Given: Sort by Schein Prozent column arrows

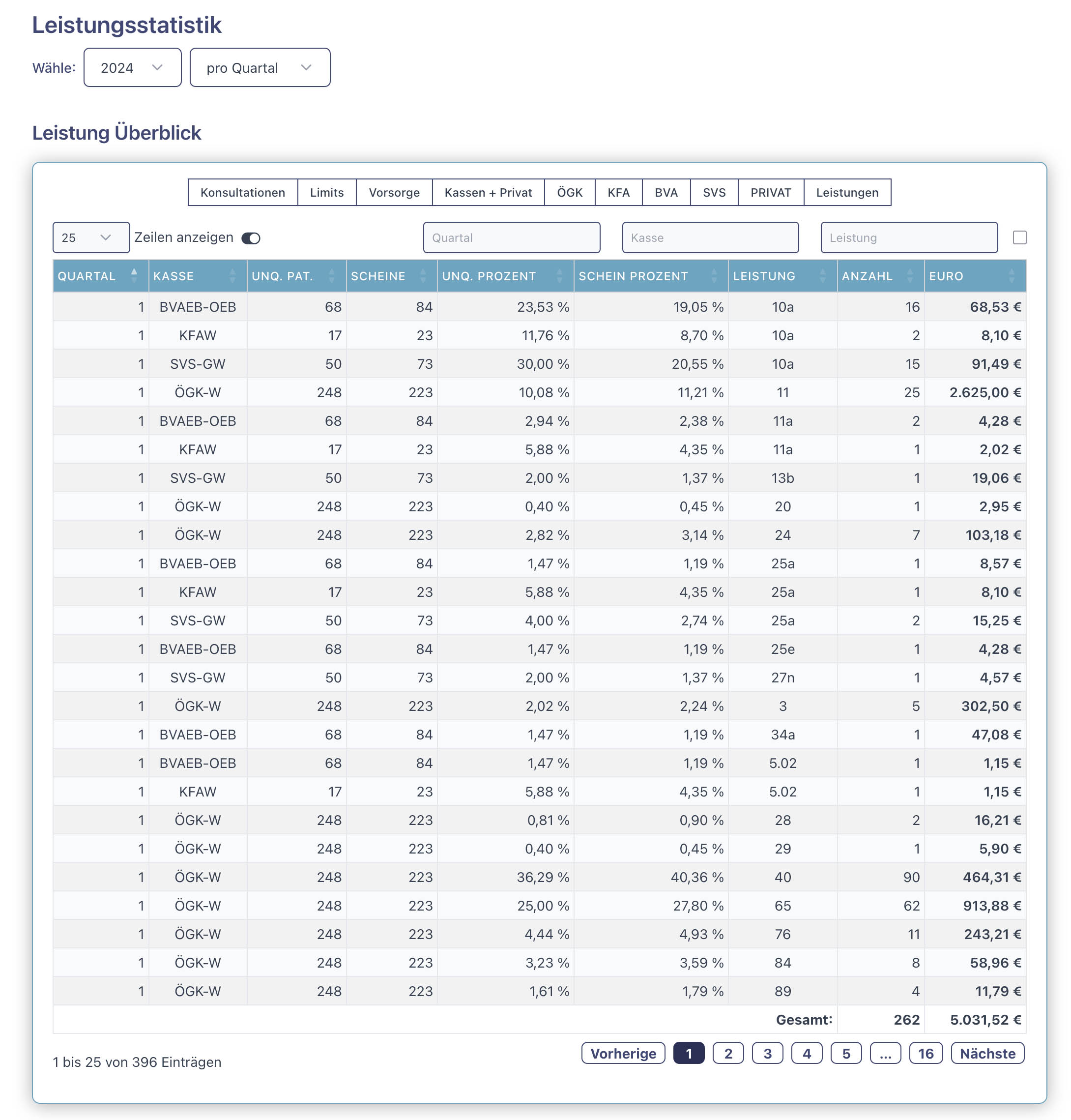Looking at the screenshot, I should pyautogui.click(x=714, y=276).
